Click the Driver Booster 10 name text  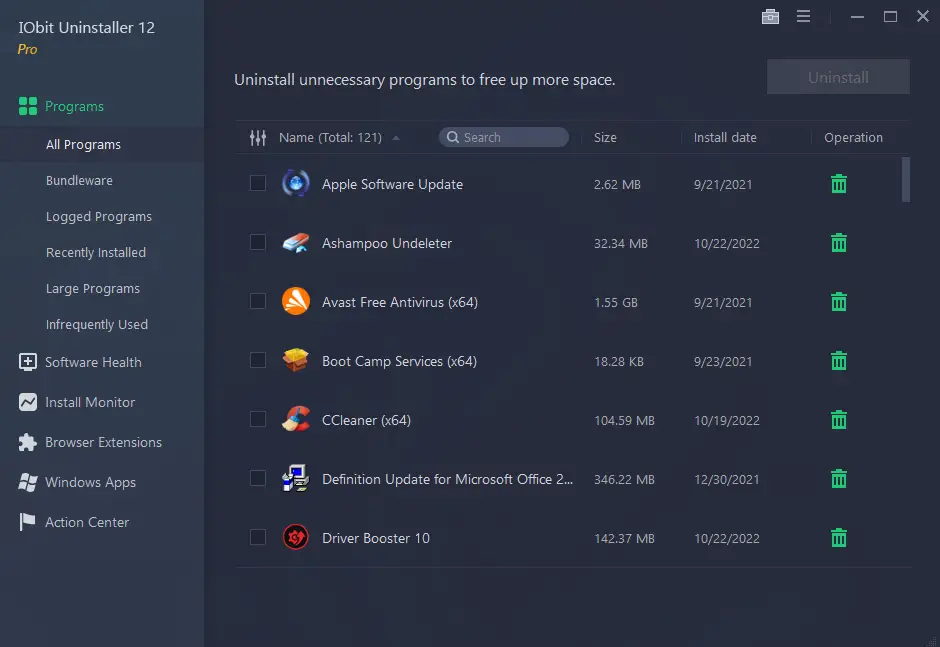click(376, 538)
